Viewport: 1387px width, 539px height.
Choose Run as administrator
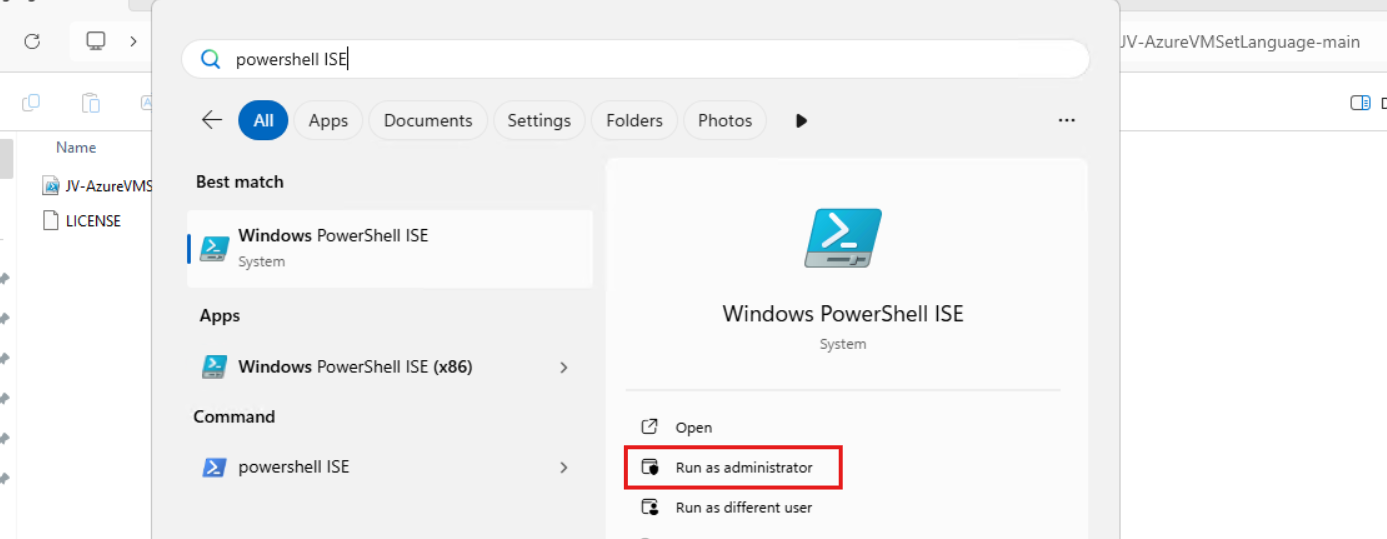(x=743, y=467)
